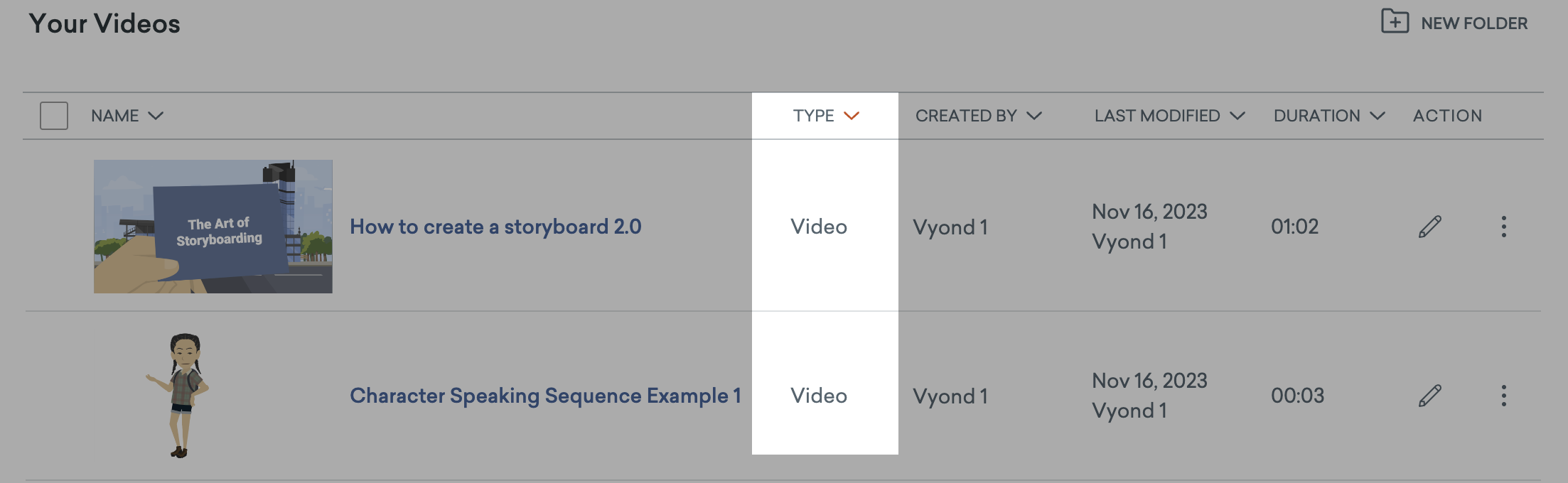Open three-dot menu for Character Speaking Sequence

pos(1503,396)
